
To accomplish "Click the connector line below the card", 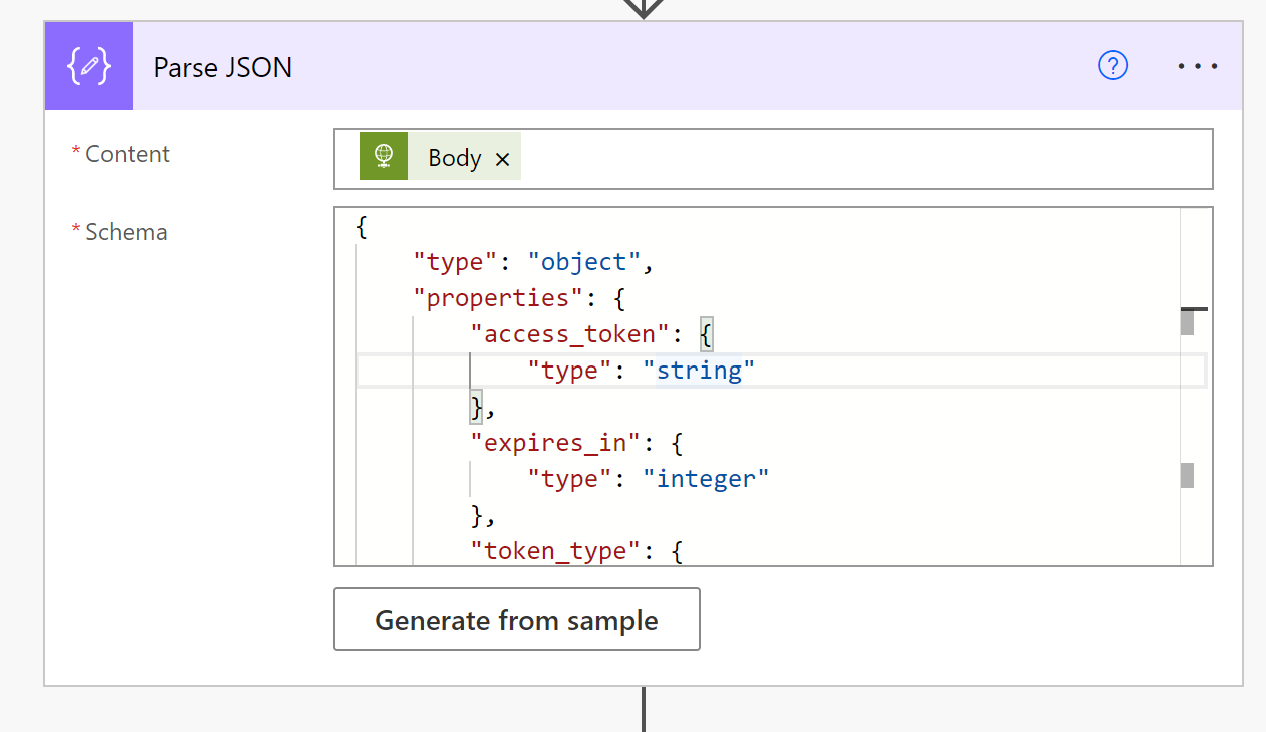I will [643, 708].
